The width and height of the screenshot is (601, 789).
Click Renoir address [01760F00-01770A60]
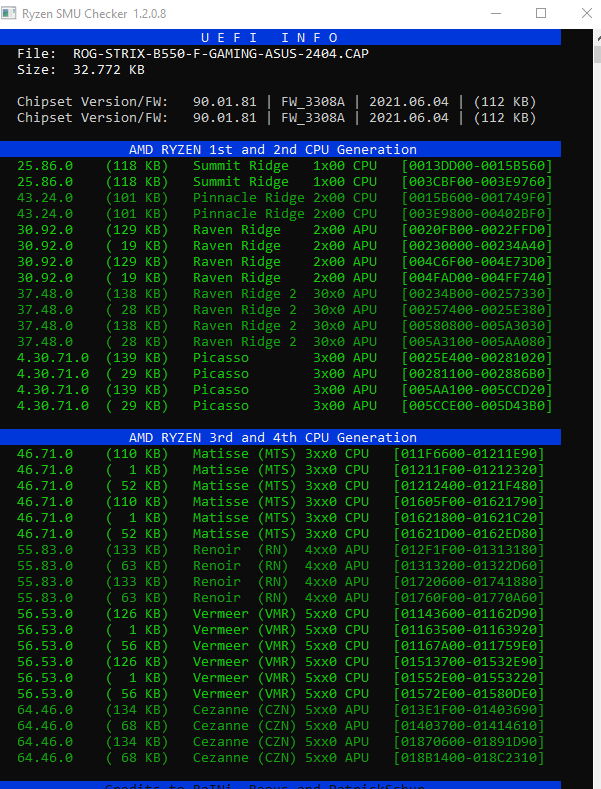click(469, 597)
